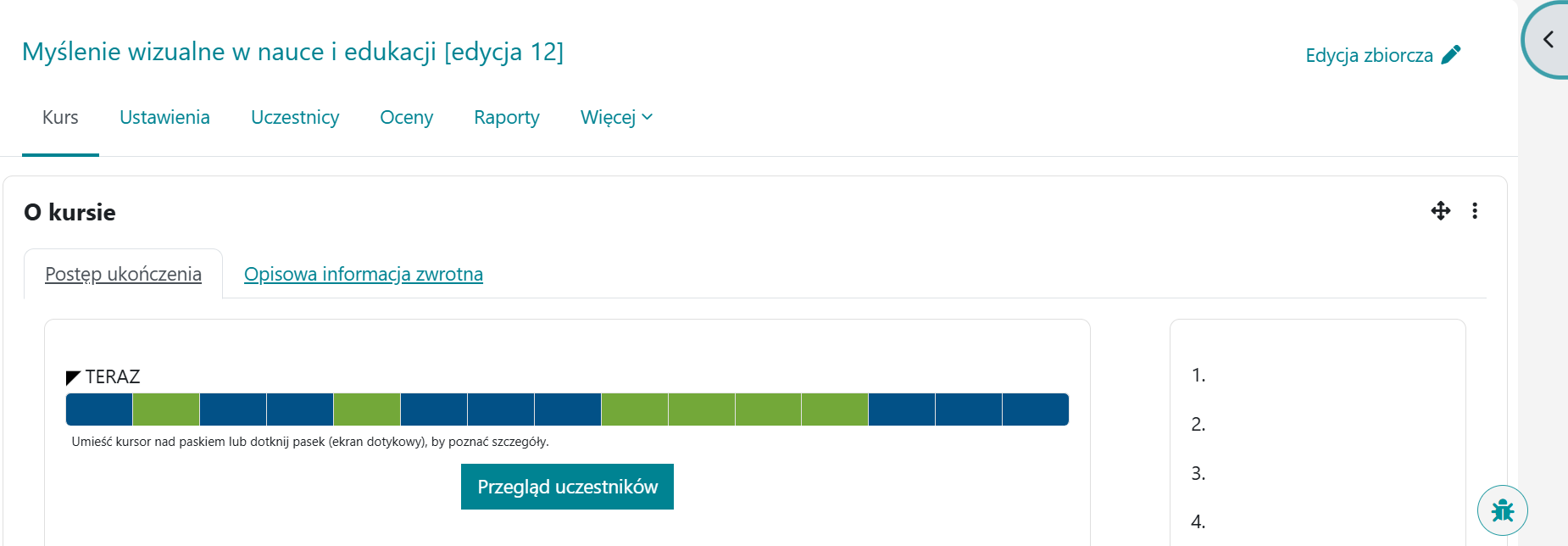Click the move icon of O kursie block
This screenshot has height=546, width=1568.
pyautogui.click(x=1441, y=211)
